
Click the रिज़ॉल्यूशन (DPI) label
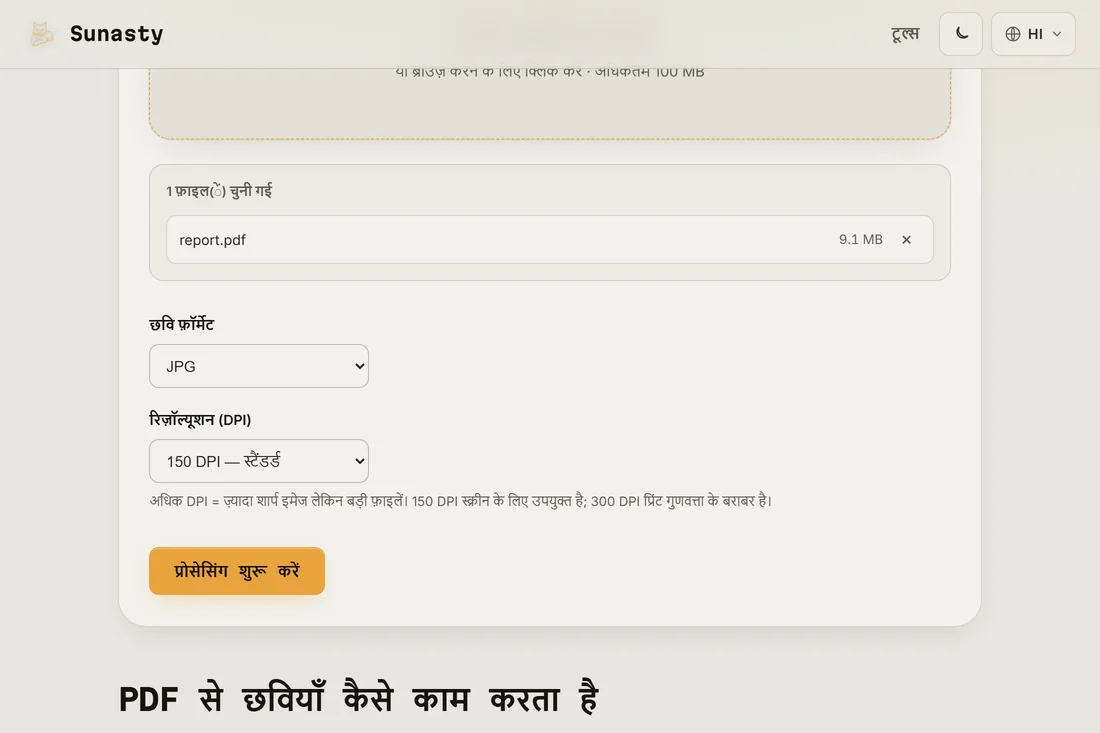tap(200, 419)
